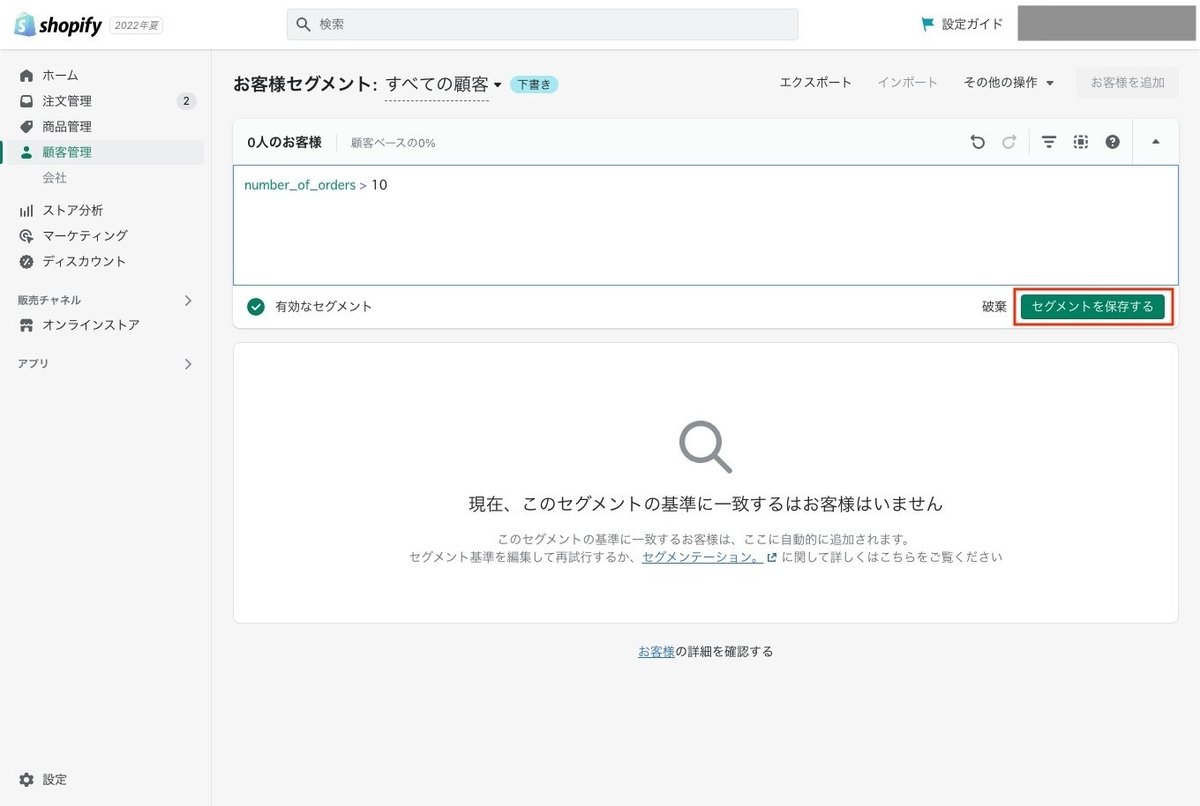Click the orders count badge 2

(x=187, y=101)
